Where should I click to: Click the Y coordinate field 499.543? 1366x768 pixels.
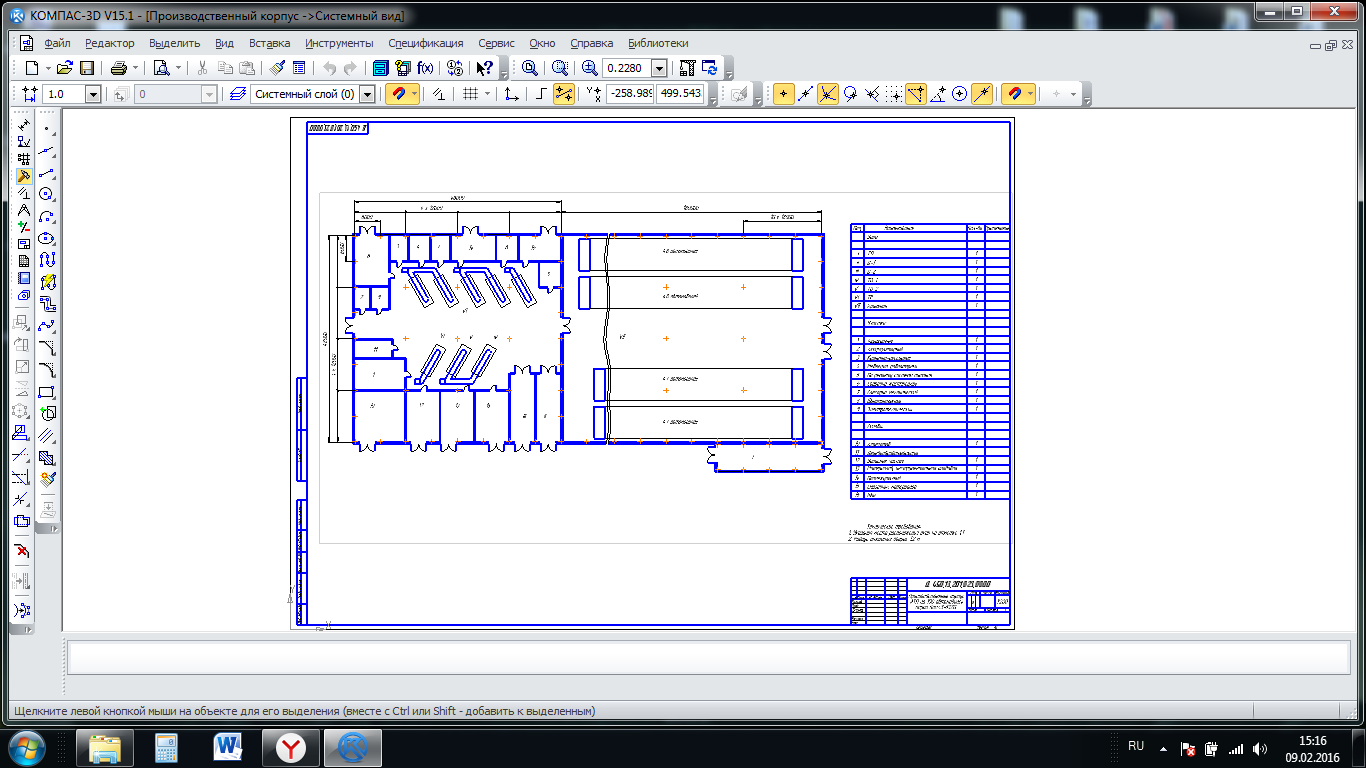pyautogui.click(x=681, y=94)
